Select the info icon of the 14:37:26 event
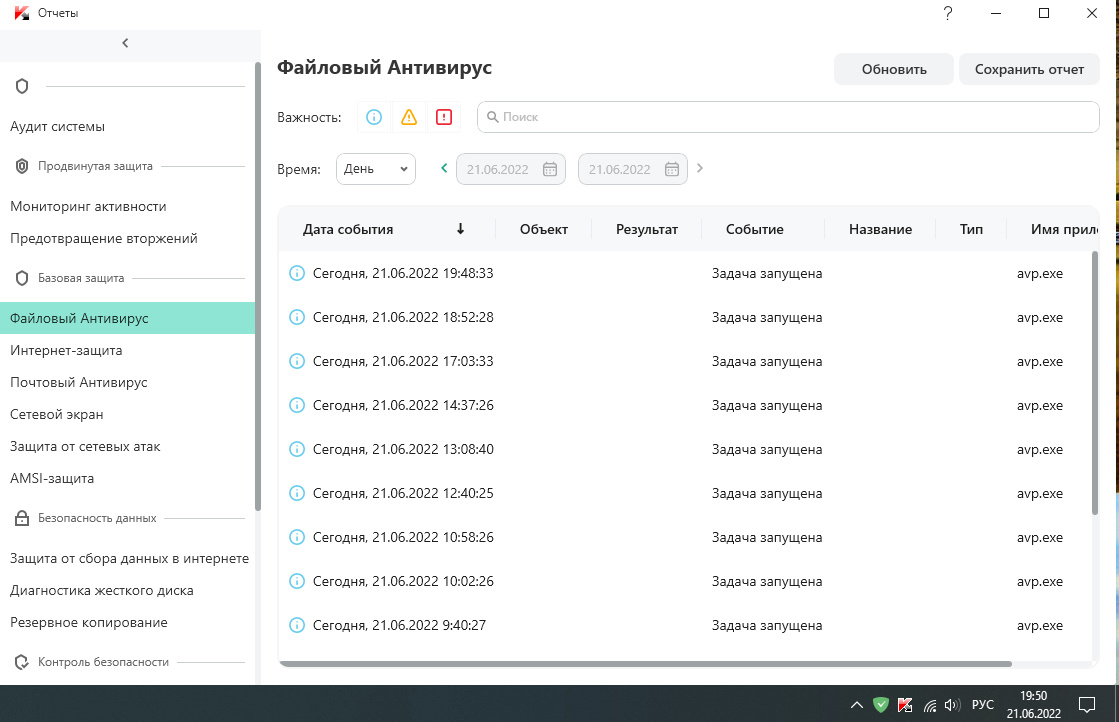The image size is (1119, 722). point(297,405)
